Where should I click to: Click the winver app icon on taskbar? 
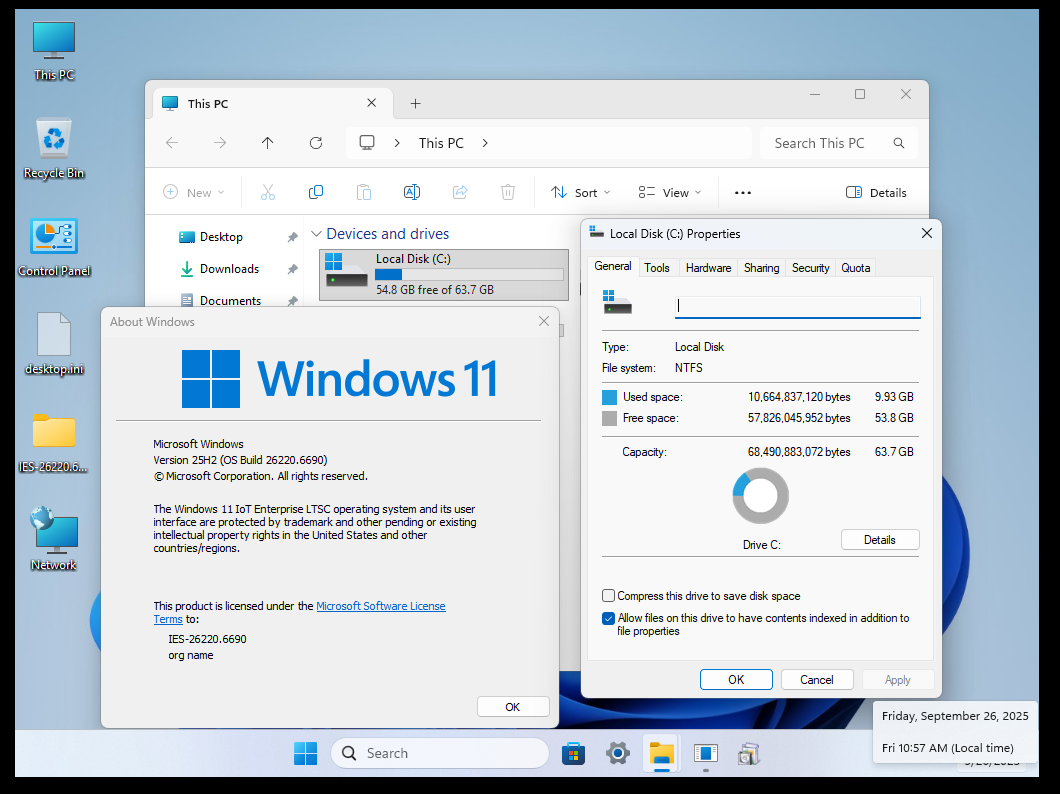(x=705, y=753)
